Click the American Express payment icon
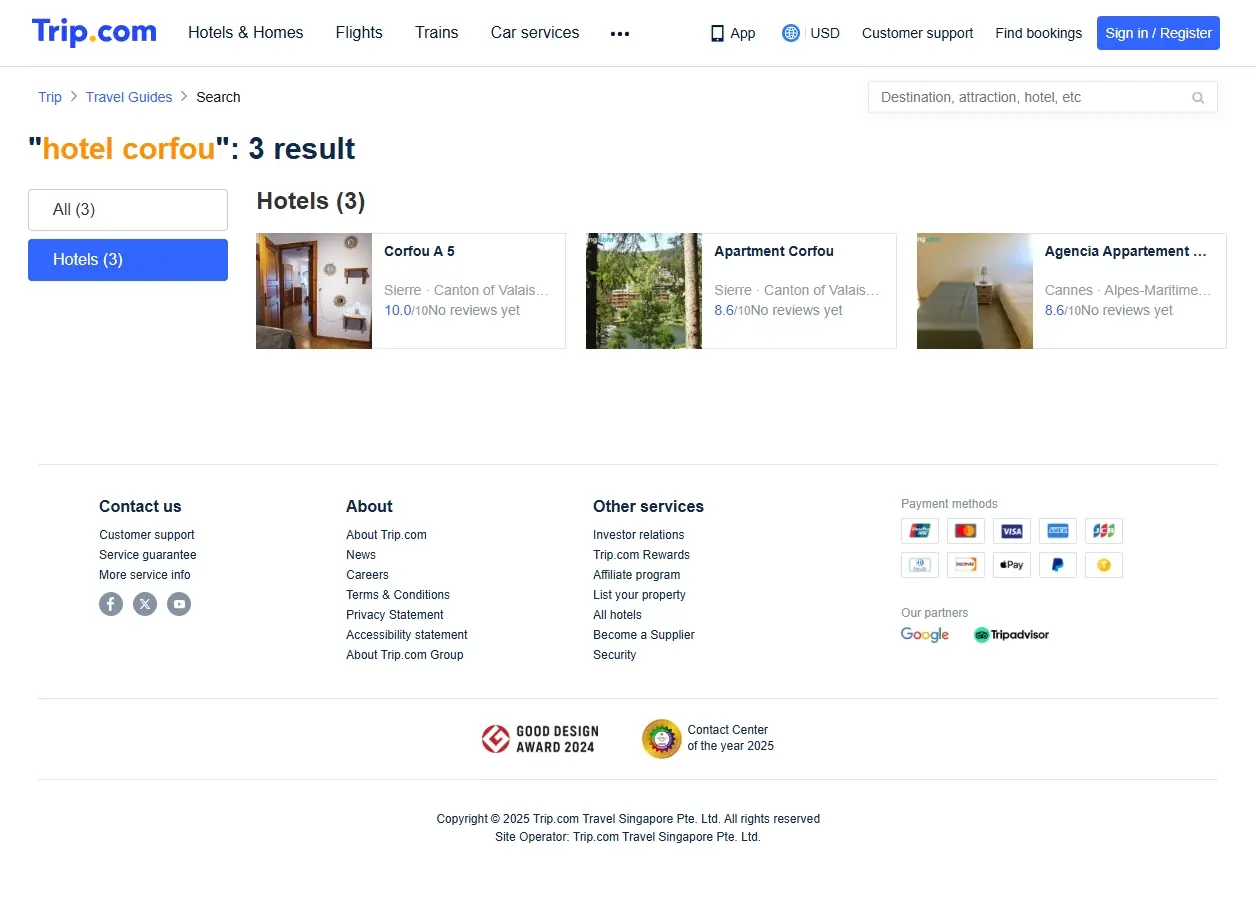 click(x=1058, y=531)
